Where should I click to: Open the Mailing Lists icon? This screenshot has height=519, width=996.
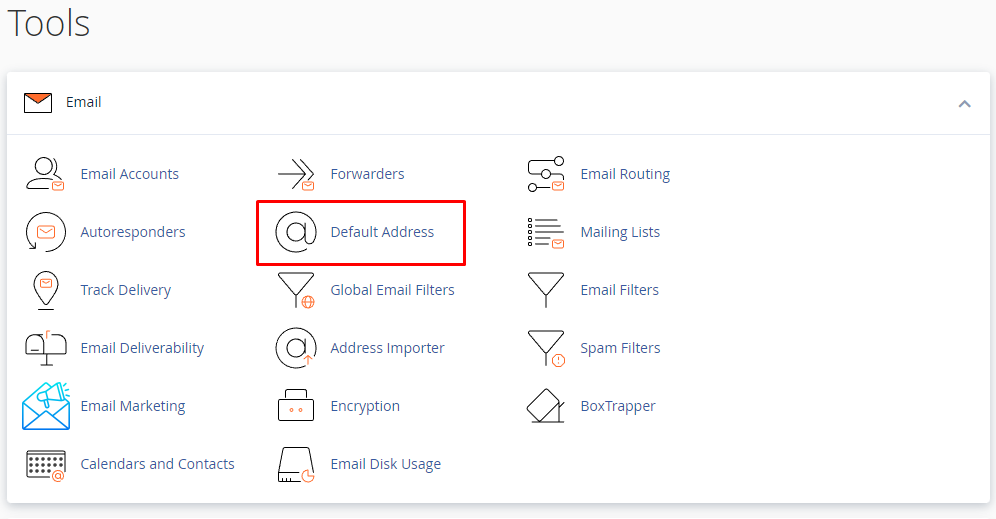pos(546,232)
